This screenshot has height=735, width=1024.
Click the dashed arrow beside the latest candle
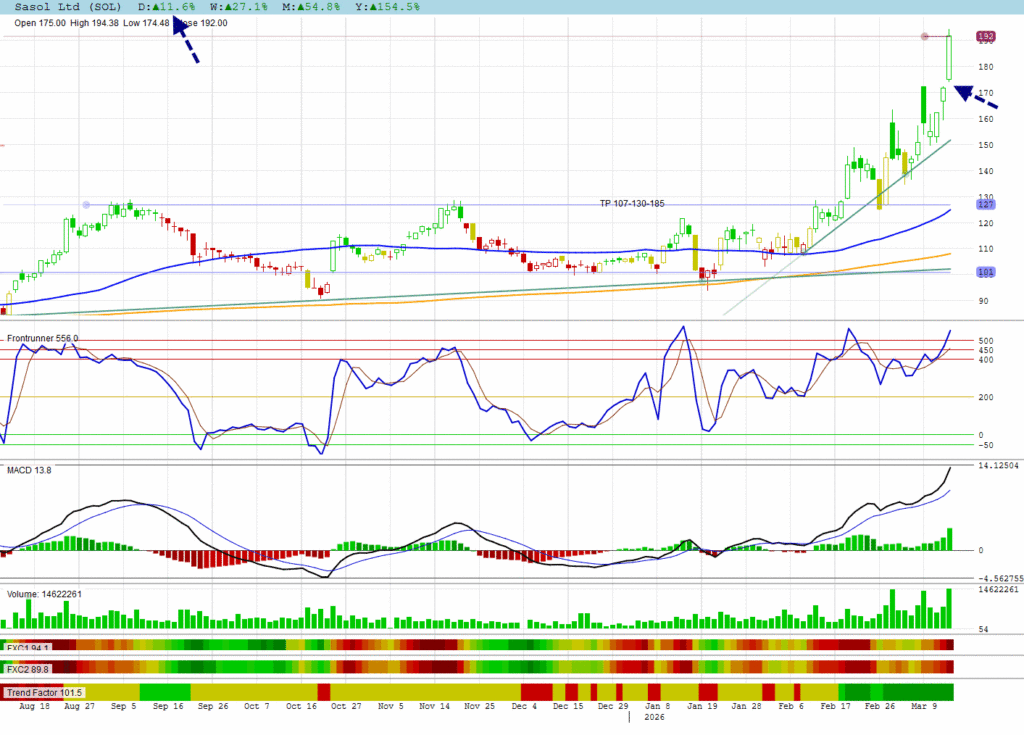coord(982,97)
